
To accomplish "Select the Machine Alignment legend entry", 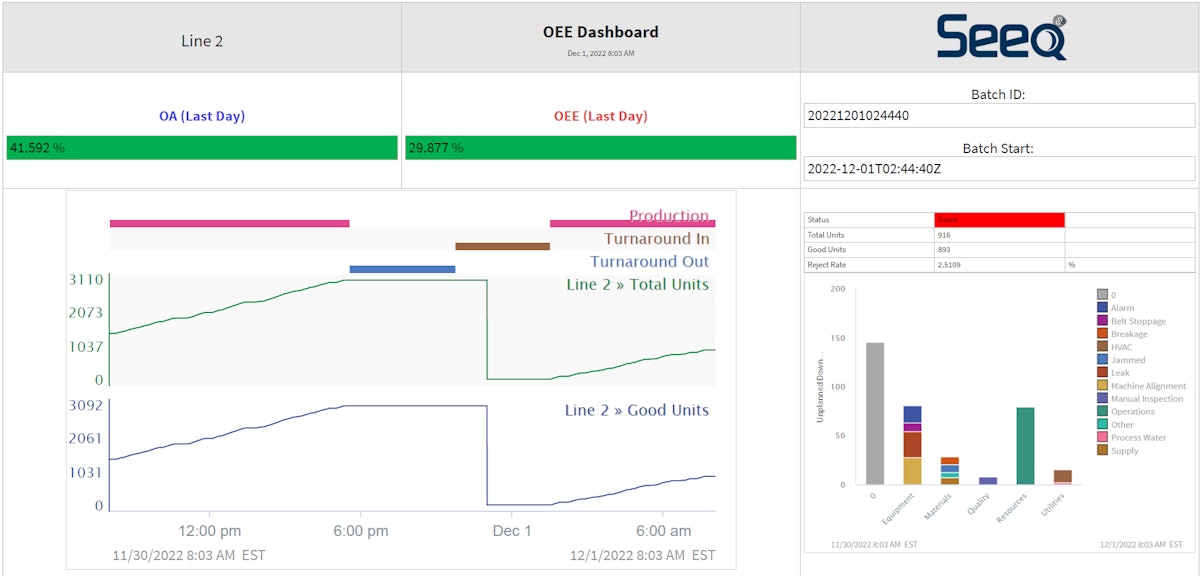I will coord(1148,385).
